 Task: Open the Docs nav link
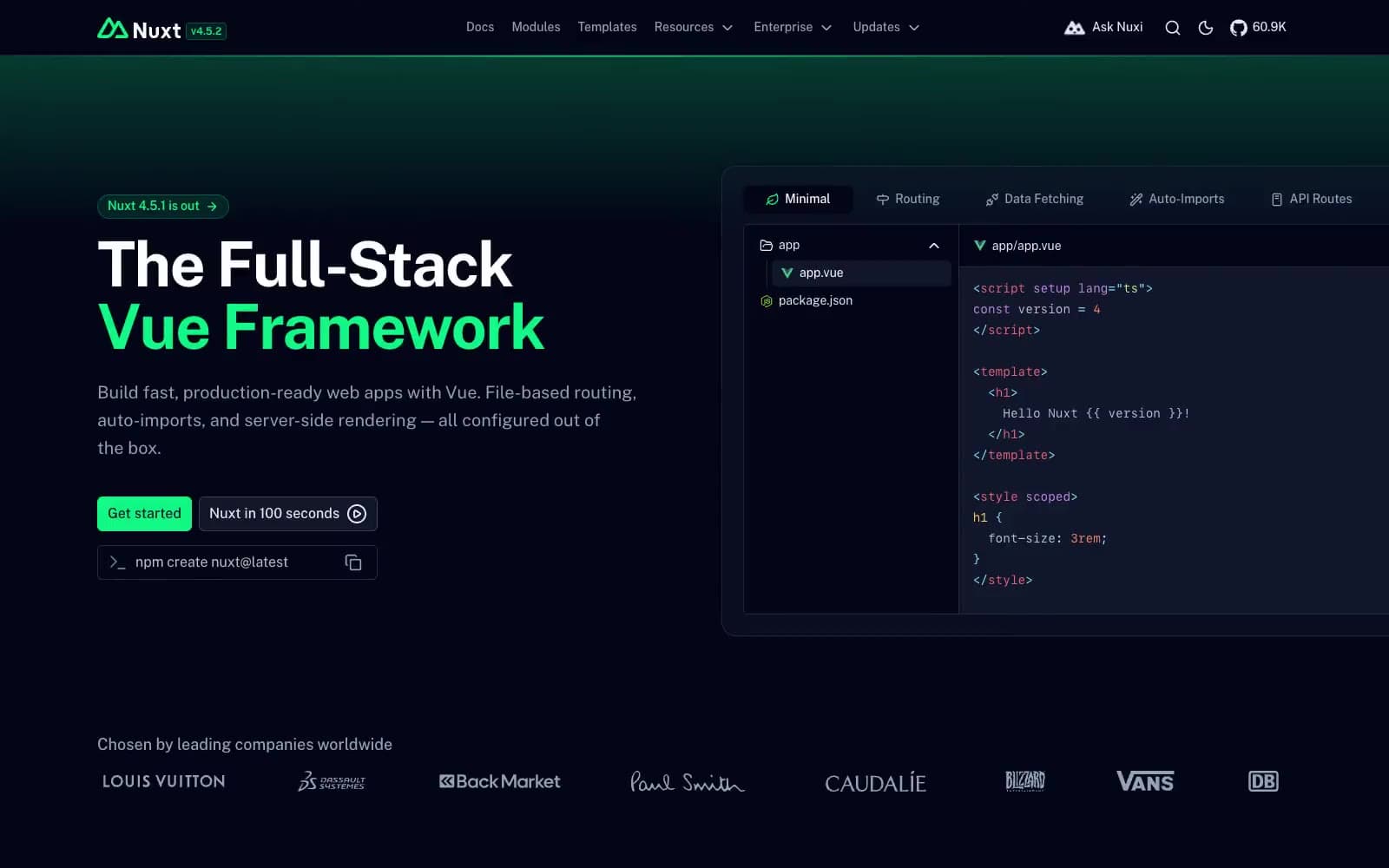point(480,28)
